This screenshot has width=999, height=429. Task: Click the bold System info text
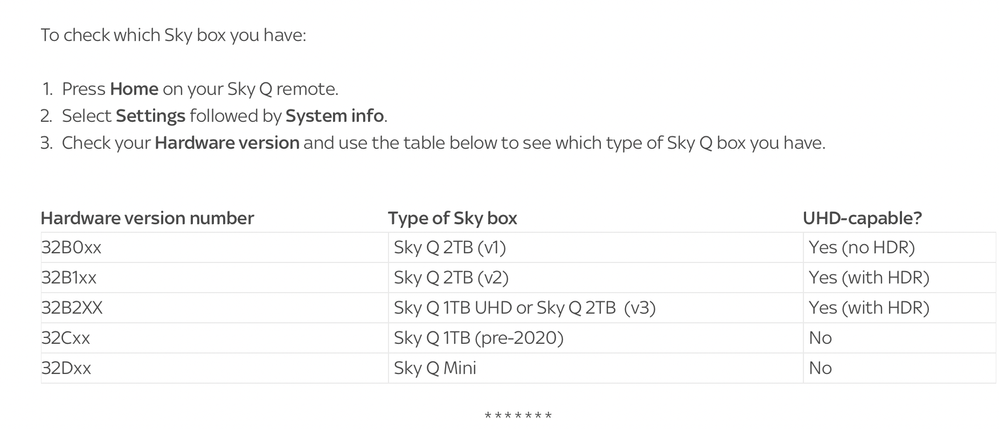335,116
